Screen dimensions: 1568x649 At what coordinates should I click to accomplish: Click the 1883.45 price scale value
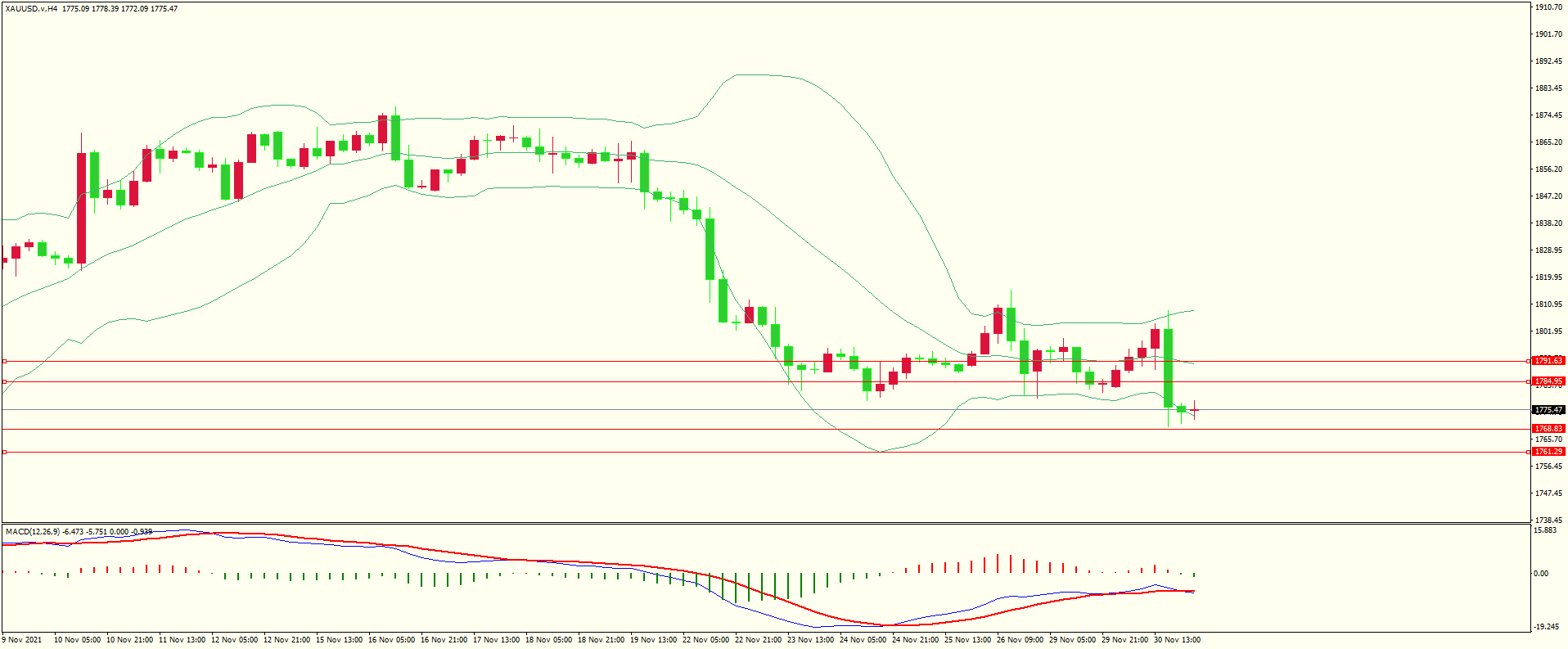tap(1549, 88)
